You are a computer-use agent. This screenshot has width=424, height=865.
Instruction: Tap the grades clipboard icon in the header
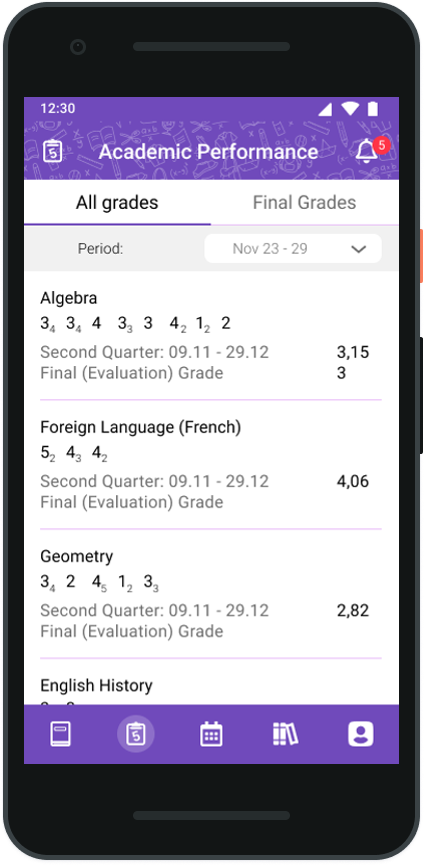pyautogui.click(x=52, y=151)
